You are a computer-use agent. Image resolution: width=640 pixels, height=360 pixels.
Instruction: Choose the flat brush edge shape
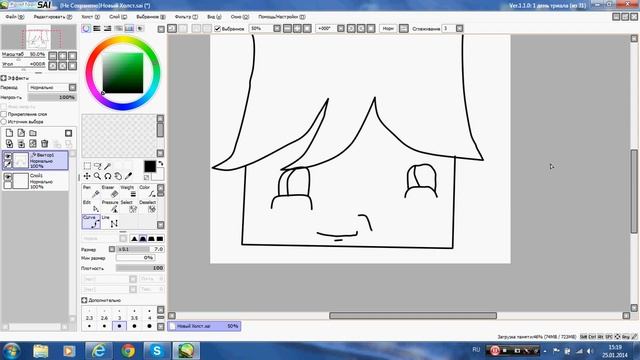pyautogui.click(x=160, y=238)
